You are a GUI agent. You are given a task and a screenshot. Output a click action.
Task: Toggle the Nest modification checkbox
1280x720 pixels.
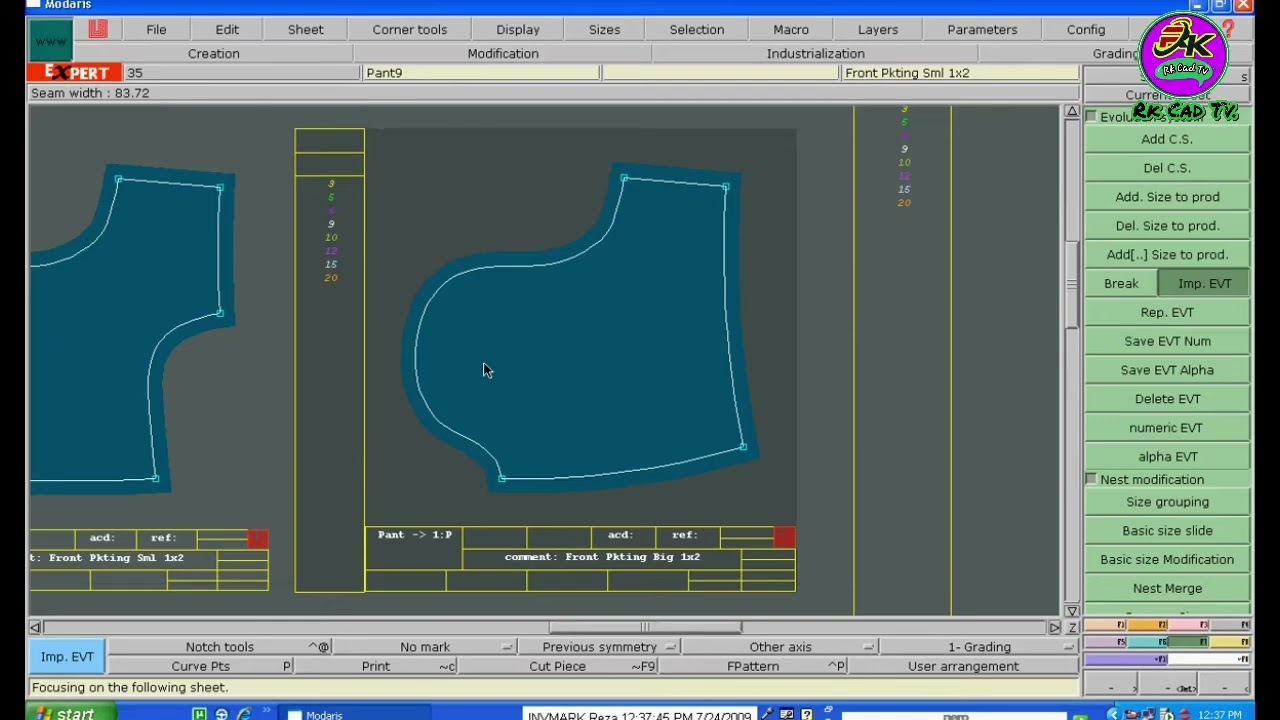coord(1091,480)
